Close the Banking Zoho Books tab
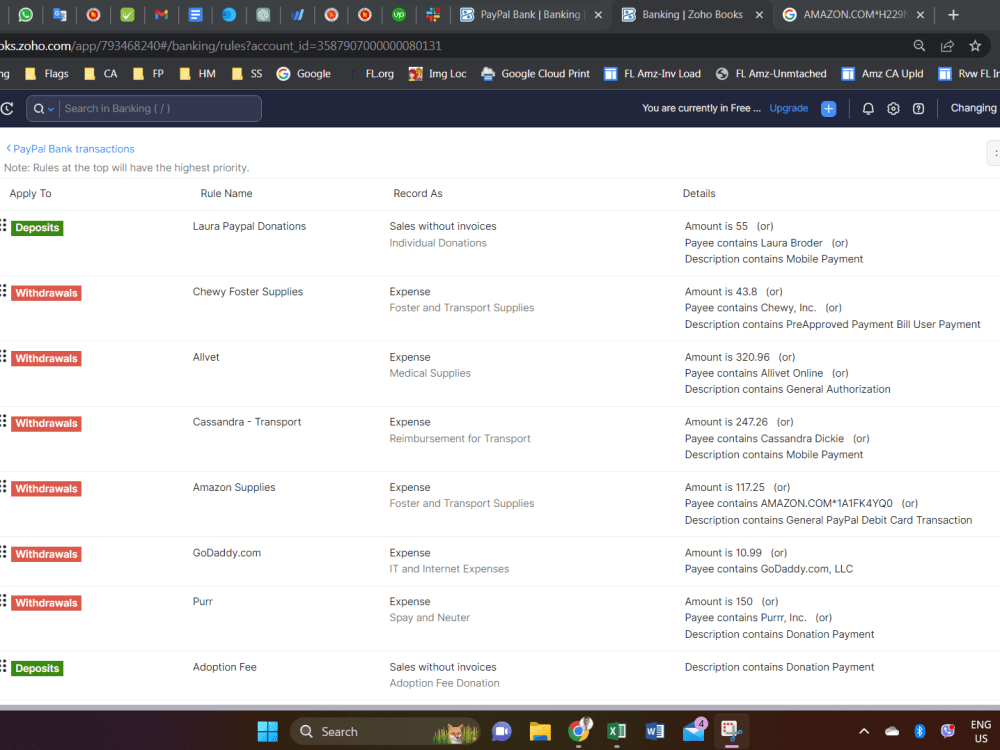 (x=759, y=15)
